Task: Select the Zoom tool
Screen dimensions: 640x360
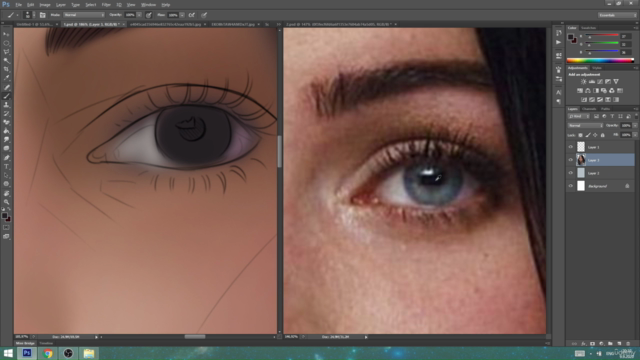Action: click(x=6, y=202)
